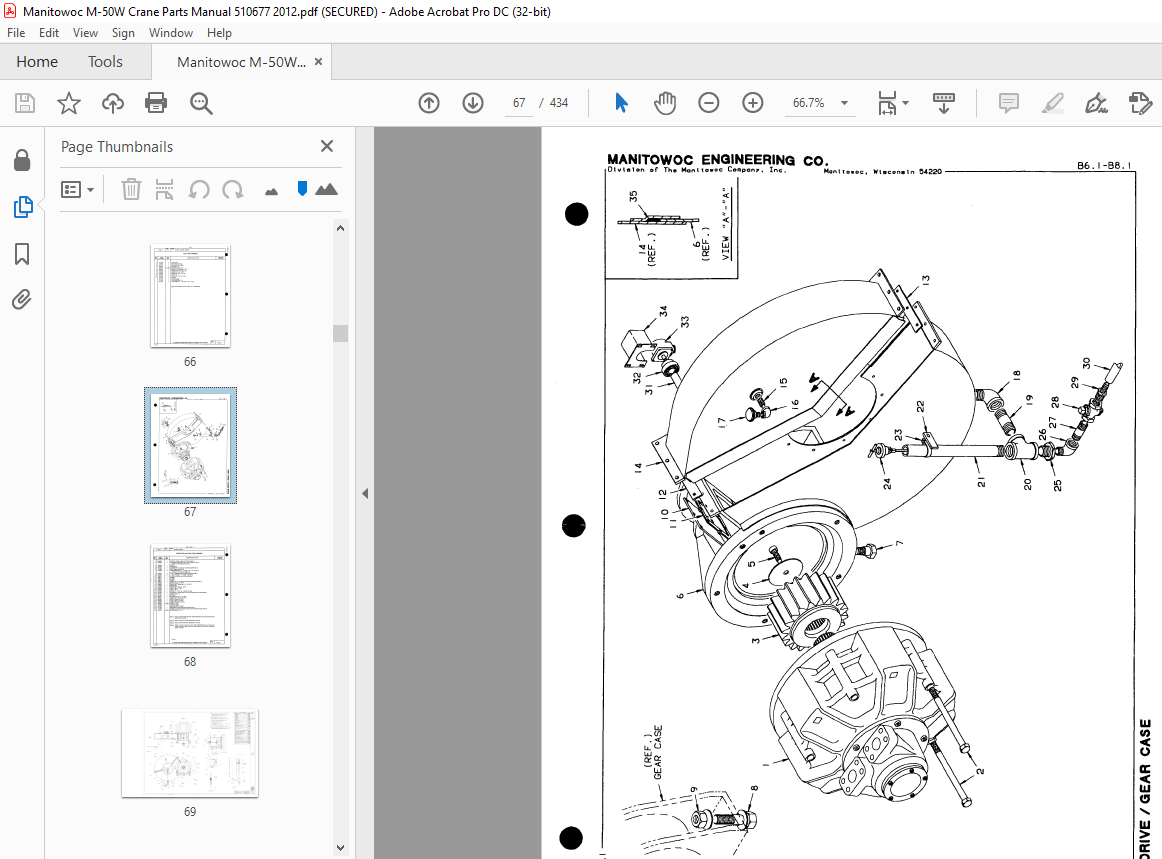This screenshot has width=1162, height=859.
Task: Open the Help menu
Action: click(219, 33)
